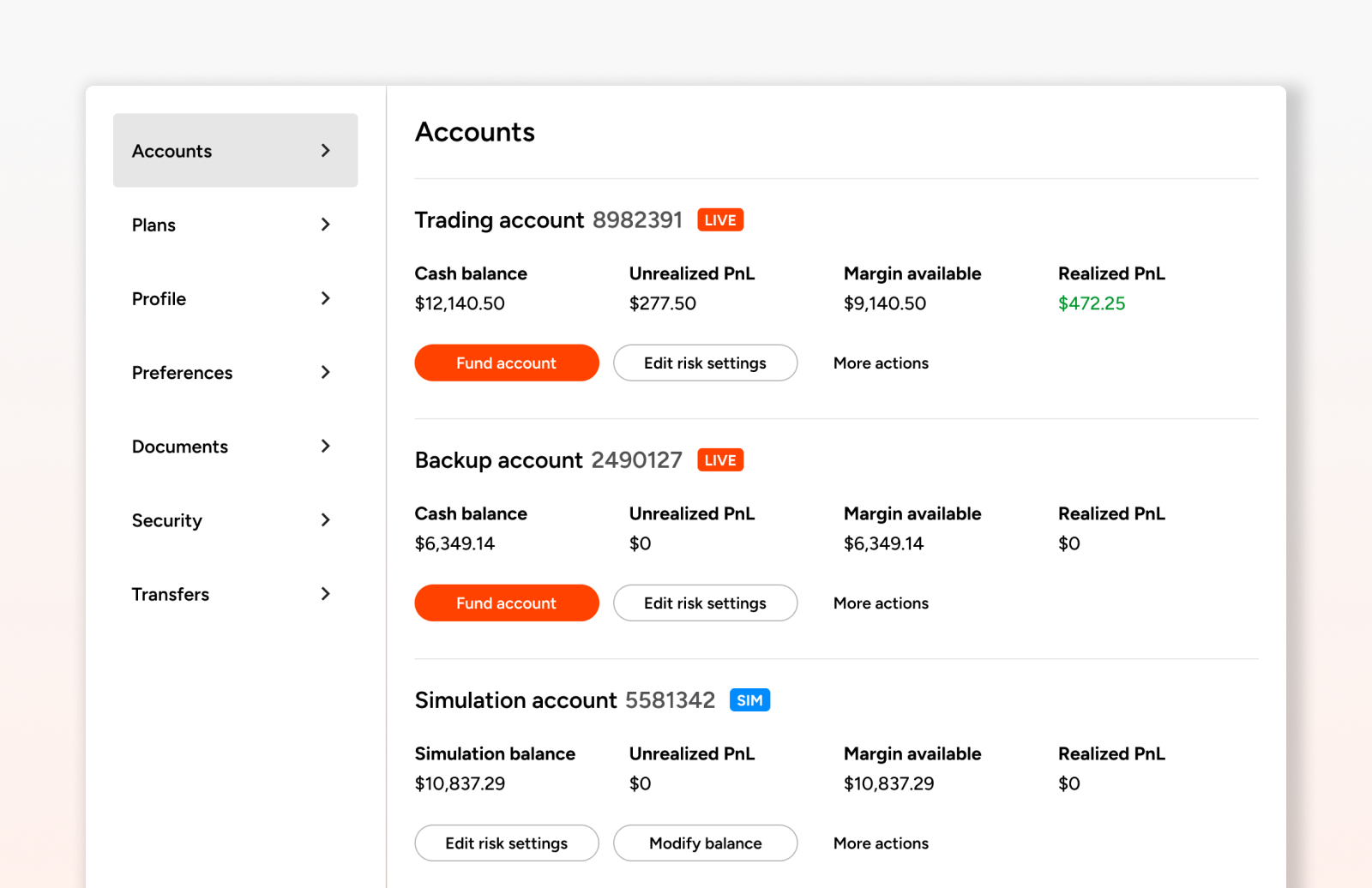The height and width of the screenshot is (888, 1372).
Task: Select the LIVE badge on Trading account
Action: 719,220
